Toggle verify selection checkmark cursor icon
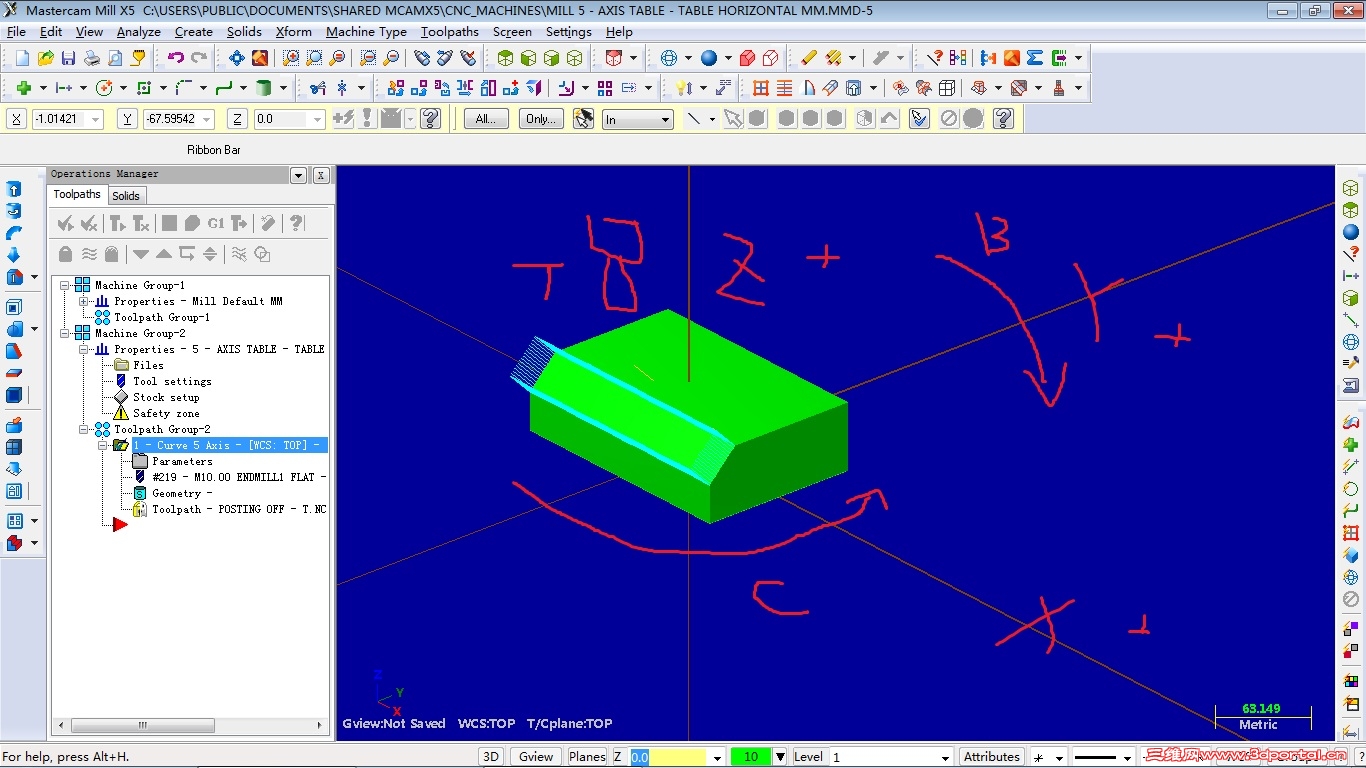Screen dimensions: 1366x768 pyautogui.click(x=920, y=119)
